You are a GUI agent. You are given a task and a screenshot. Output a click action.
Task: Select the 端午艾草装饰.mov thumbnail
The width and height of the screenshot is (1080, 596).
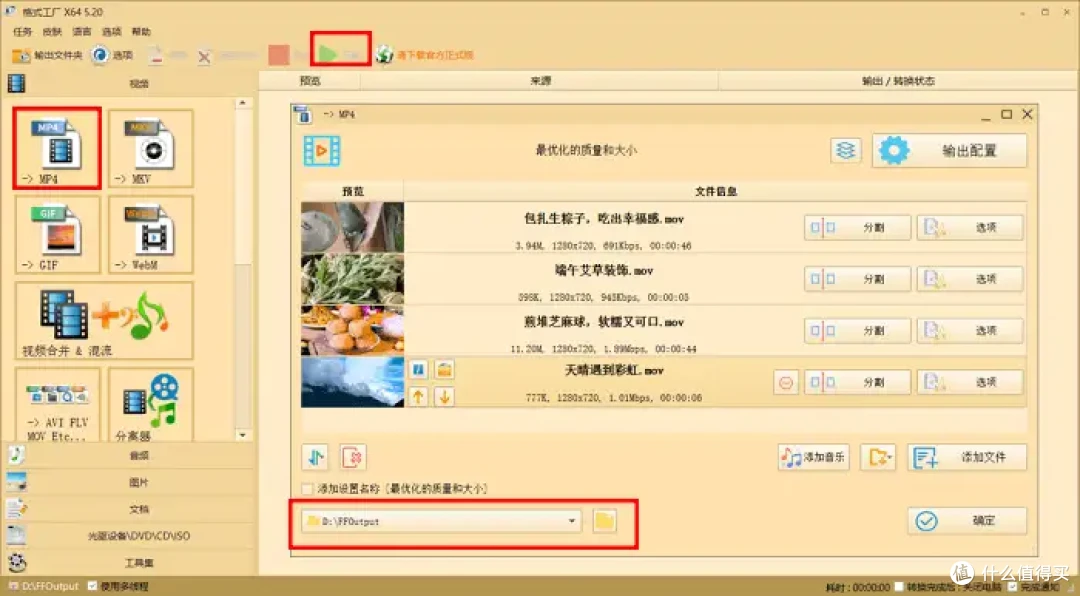[353, 279]
